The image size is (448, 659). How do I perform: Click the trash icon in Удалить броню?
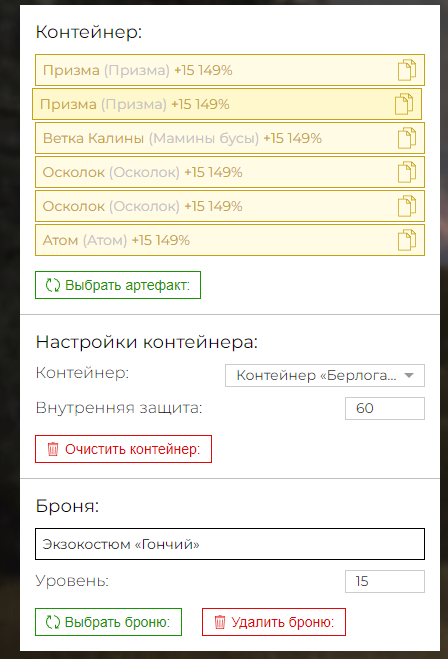tap(220, 622)
